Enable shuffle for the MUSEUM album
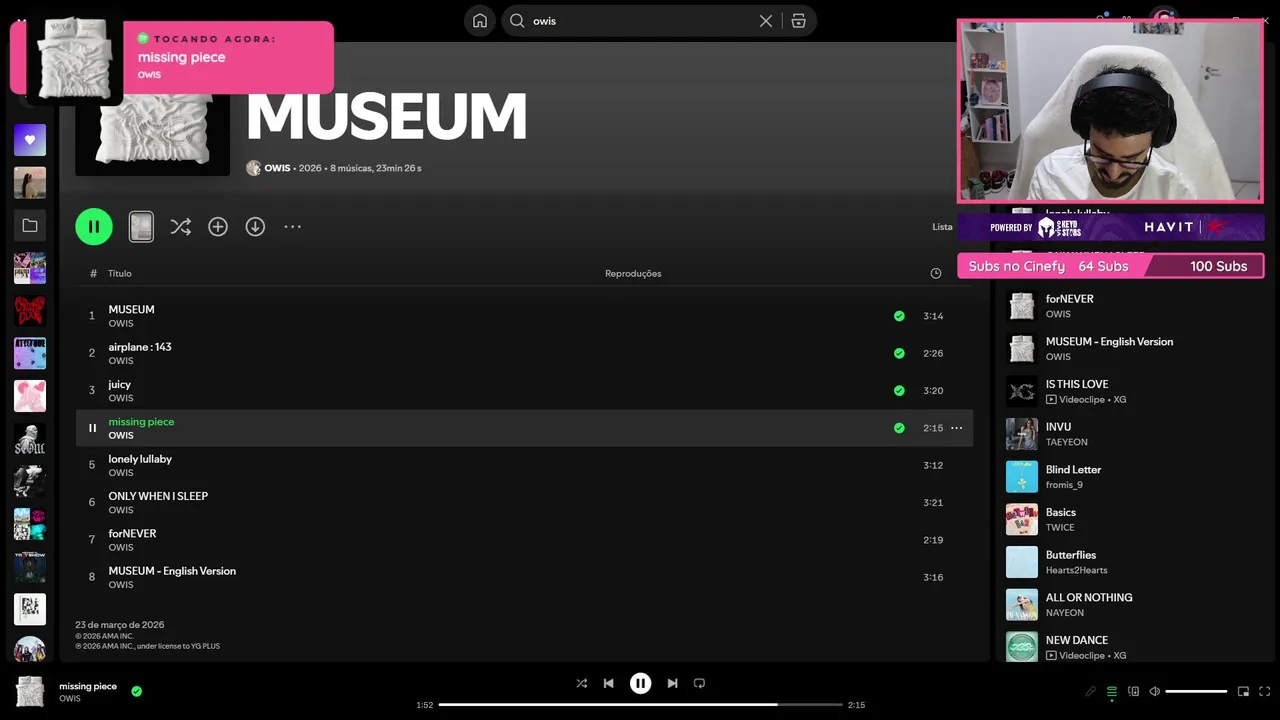 click(180, 227)
